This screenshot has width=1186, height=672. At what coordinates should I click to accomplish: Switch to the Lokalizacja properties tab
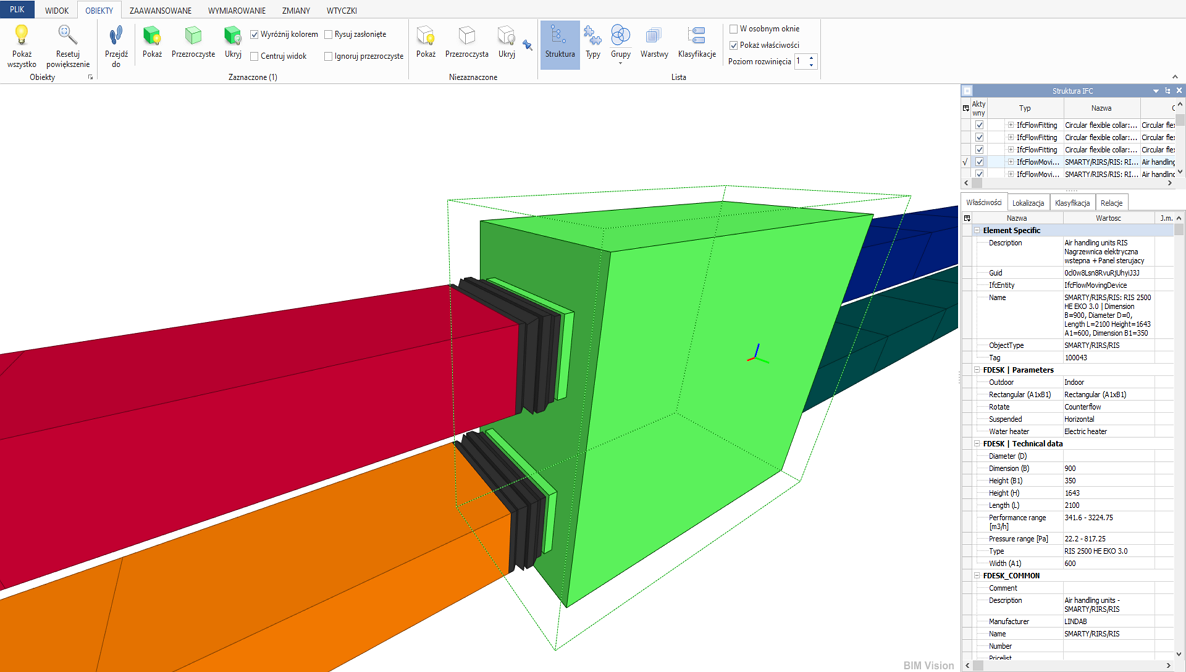coord(1028,203)
